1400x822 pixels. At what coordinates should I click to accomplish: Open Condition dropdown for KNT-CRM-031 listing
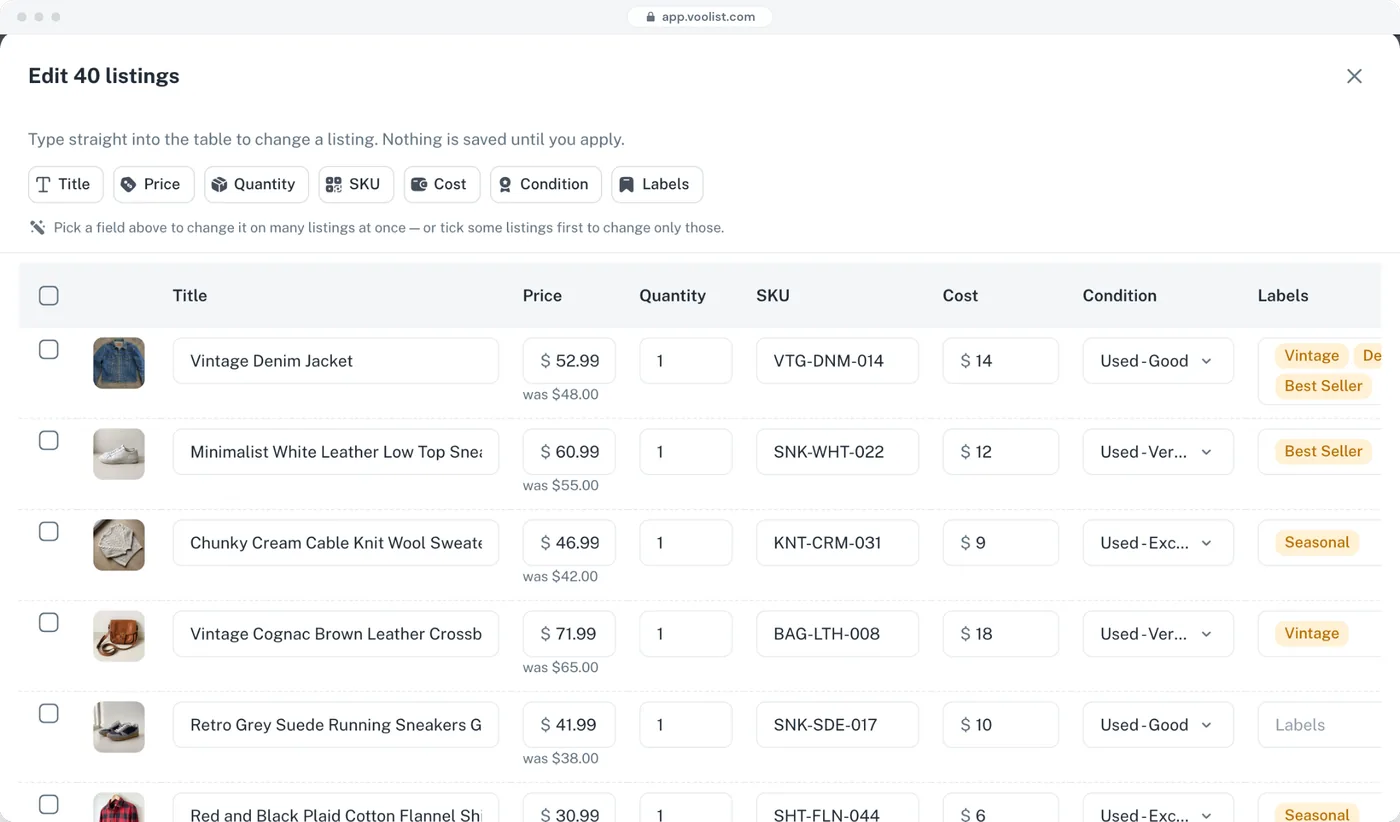coord(1158,543)
